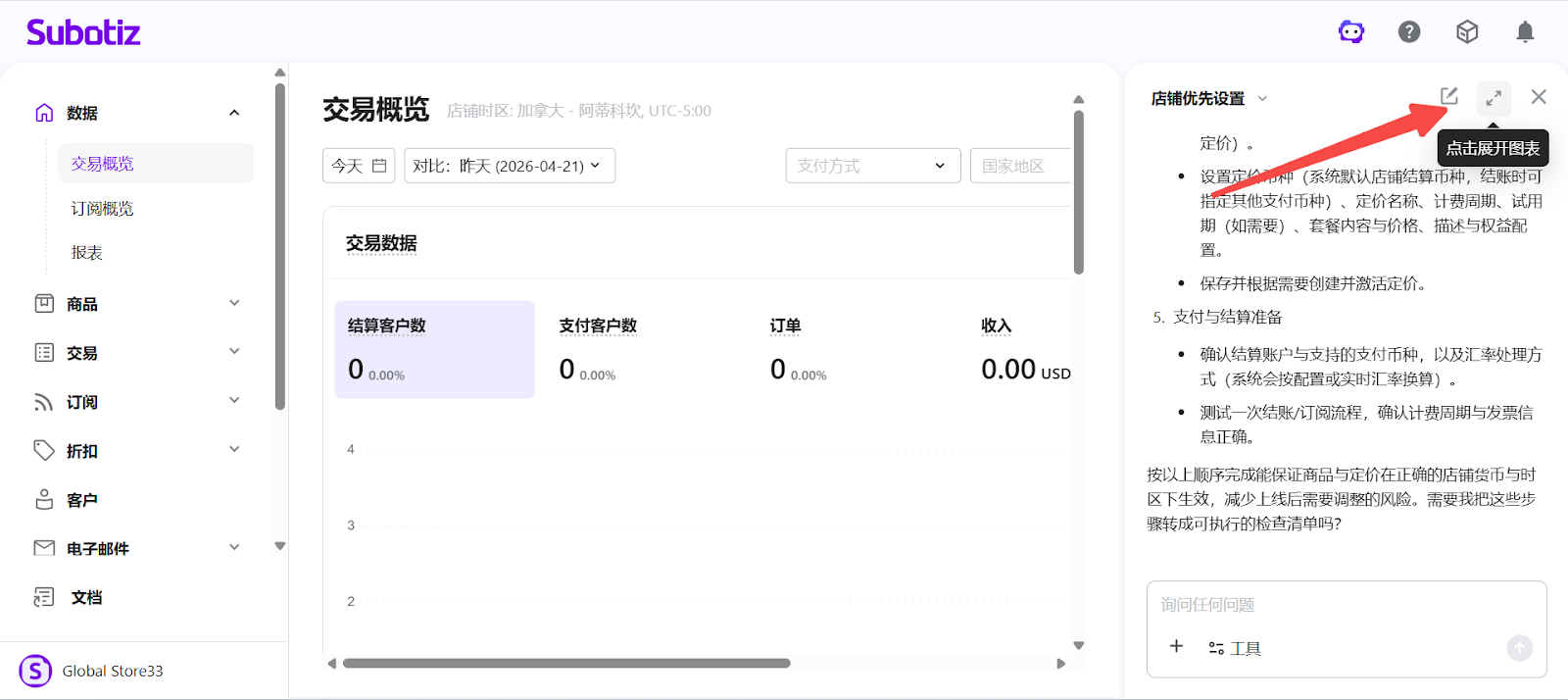Screen dimensions: 1568x700
Task: Start new chat with edit icon
Action: pyautogui.click(x=1449, y=96)
